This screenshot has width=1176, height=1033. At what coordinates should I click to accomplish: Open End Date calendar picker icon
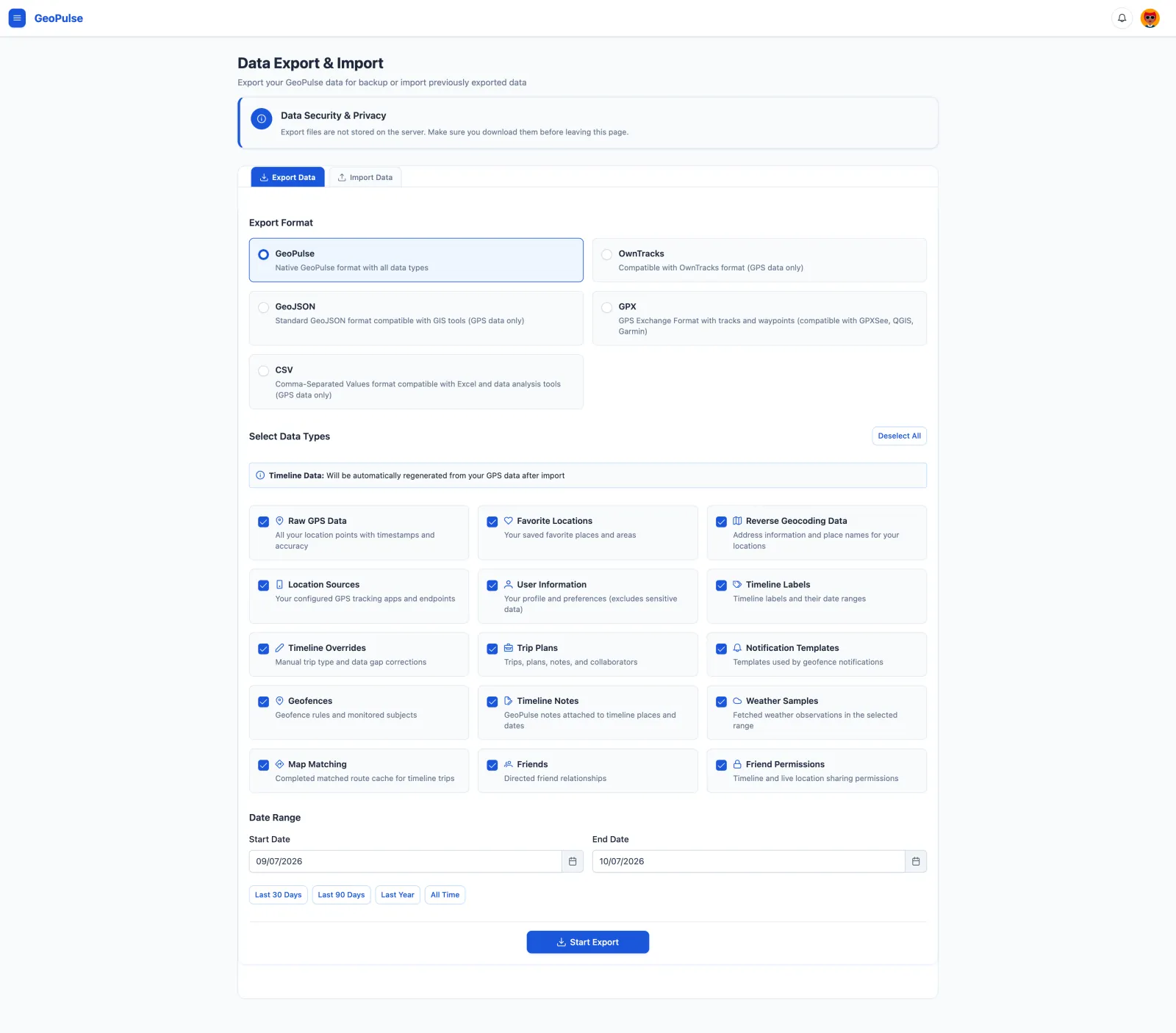point(916,862)
